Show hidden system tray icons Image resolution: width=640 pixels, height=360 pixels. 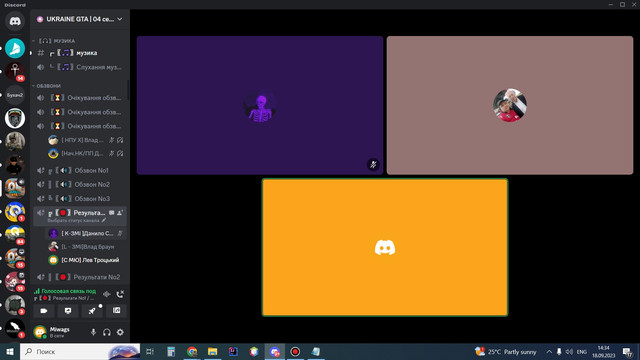[x=549, y=351]
